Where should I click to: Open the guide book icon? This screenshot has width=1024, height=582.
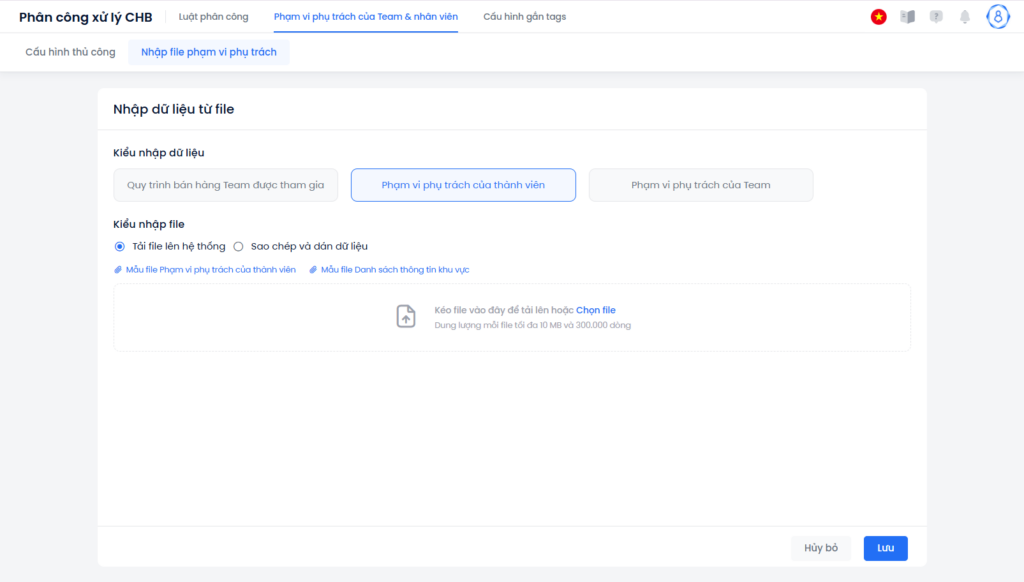tap(907, 17)
